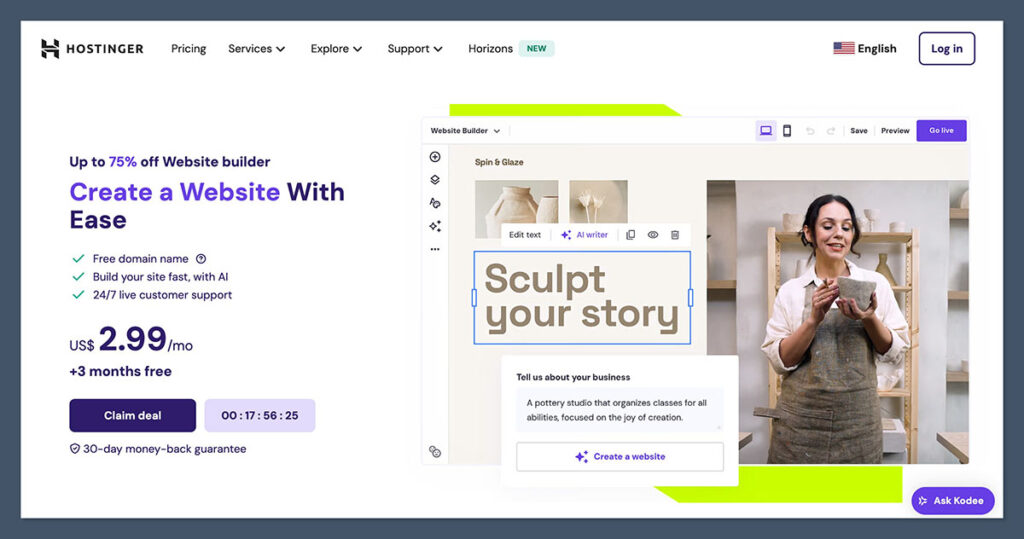Image resolution: width=1024 pixels, height=539 pixels.
Task: Click the Log in button
Action: click(946, 48)
